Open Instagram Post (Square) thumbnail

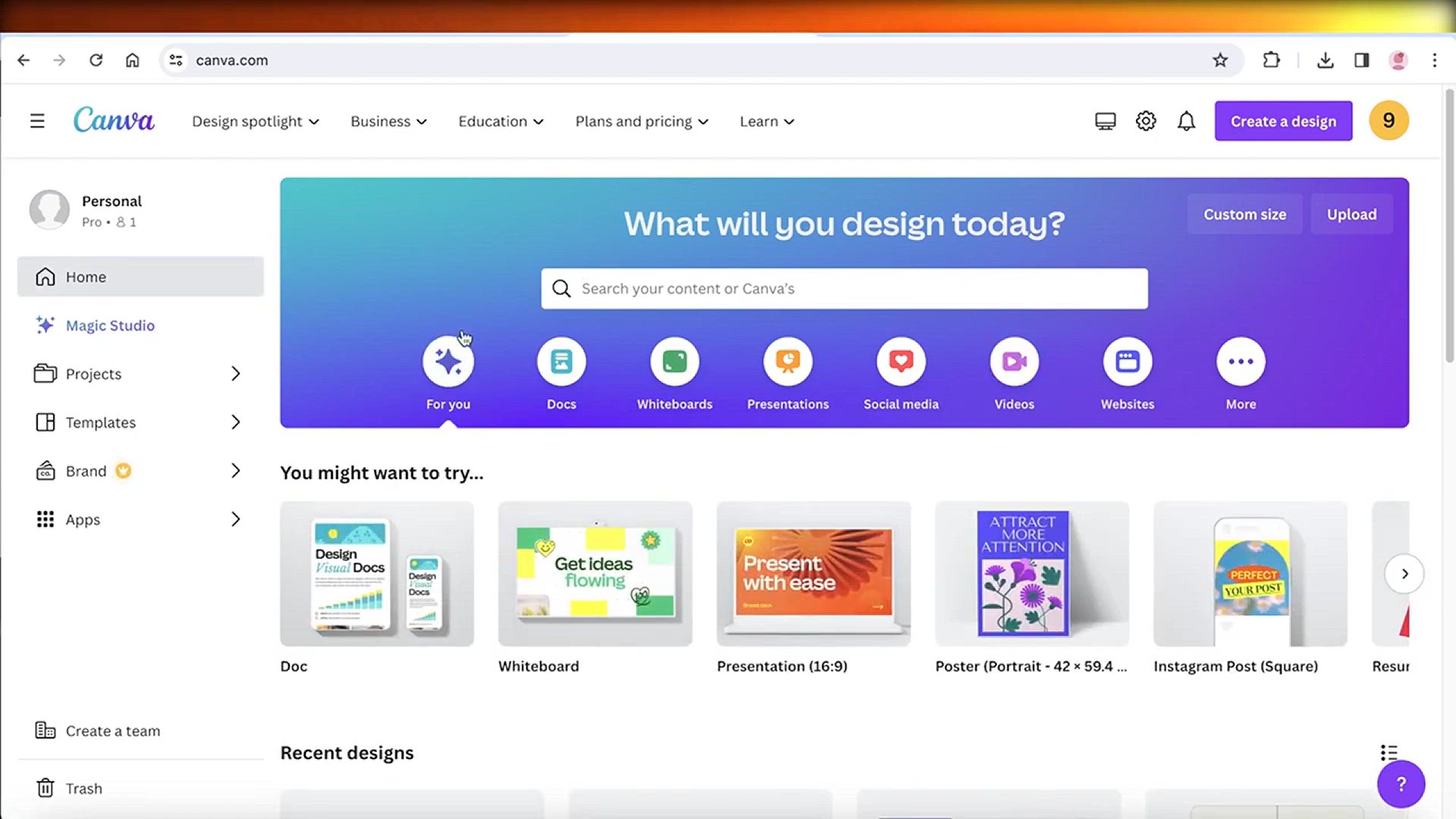pyautogui.click(x=1250, y=574)
